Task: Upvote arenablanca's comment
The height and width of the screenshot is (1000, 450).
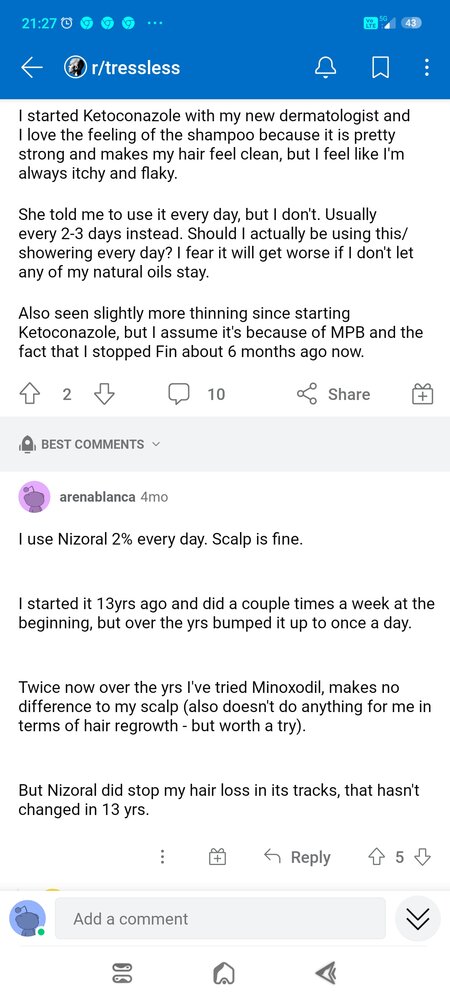Action: coord(375,857)
